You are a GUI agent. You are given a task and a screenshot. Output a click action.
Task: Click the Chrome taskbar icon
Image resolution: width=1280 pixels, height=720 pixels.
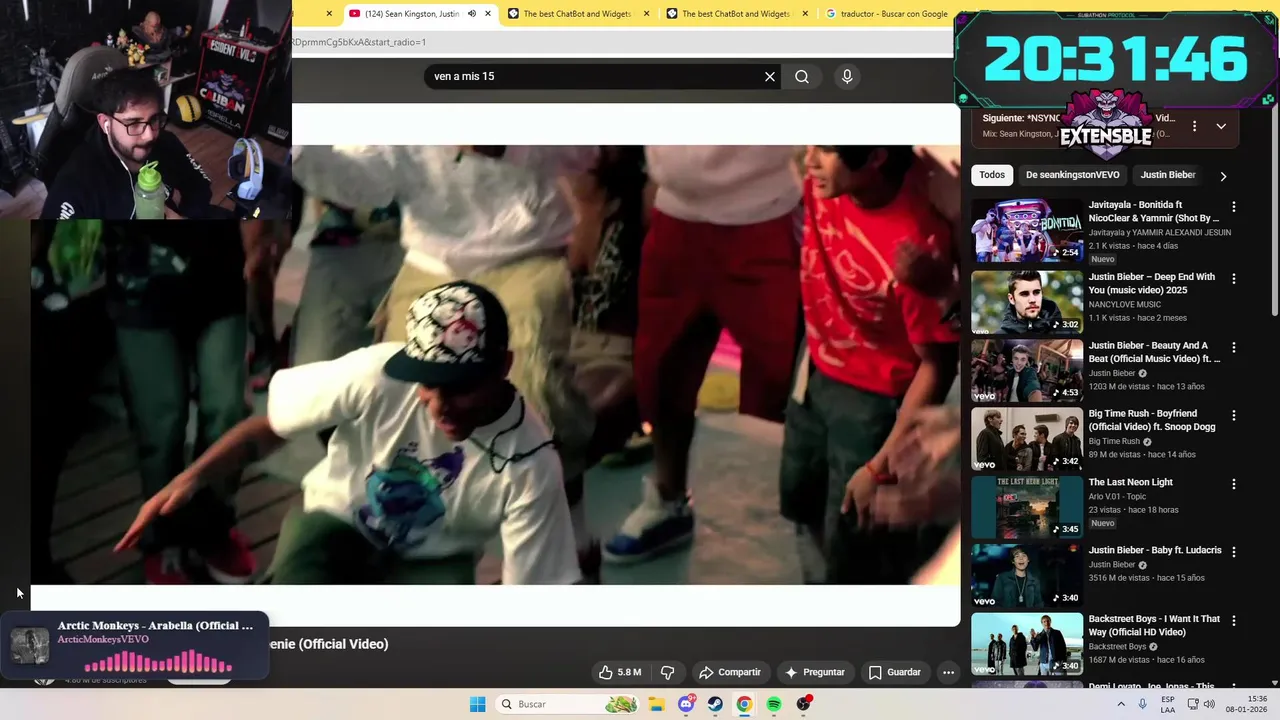[x=744, y=704]
